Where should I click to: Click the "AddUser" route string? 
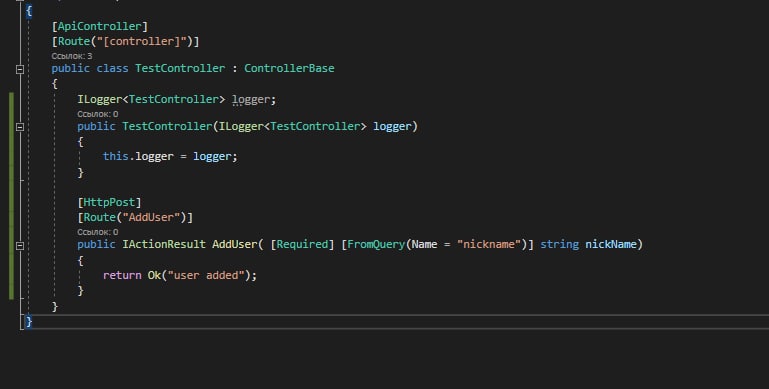point(152,217)
